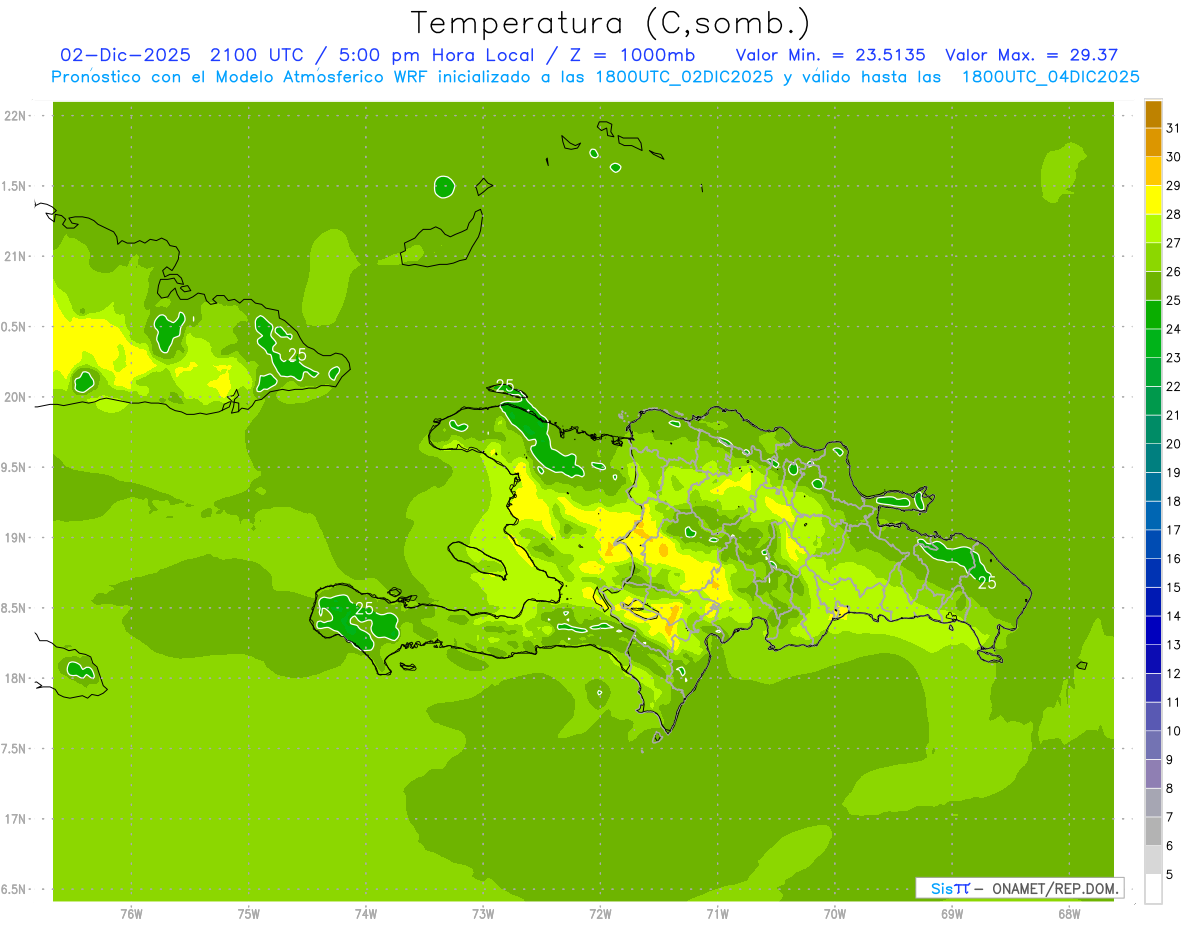Click the date text "02-Dic-2025"
The height and width of the screenshot is (927, 1200).
[x=125, y=55]
